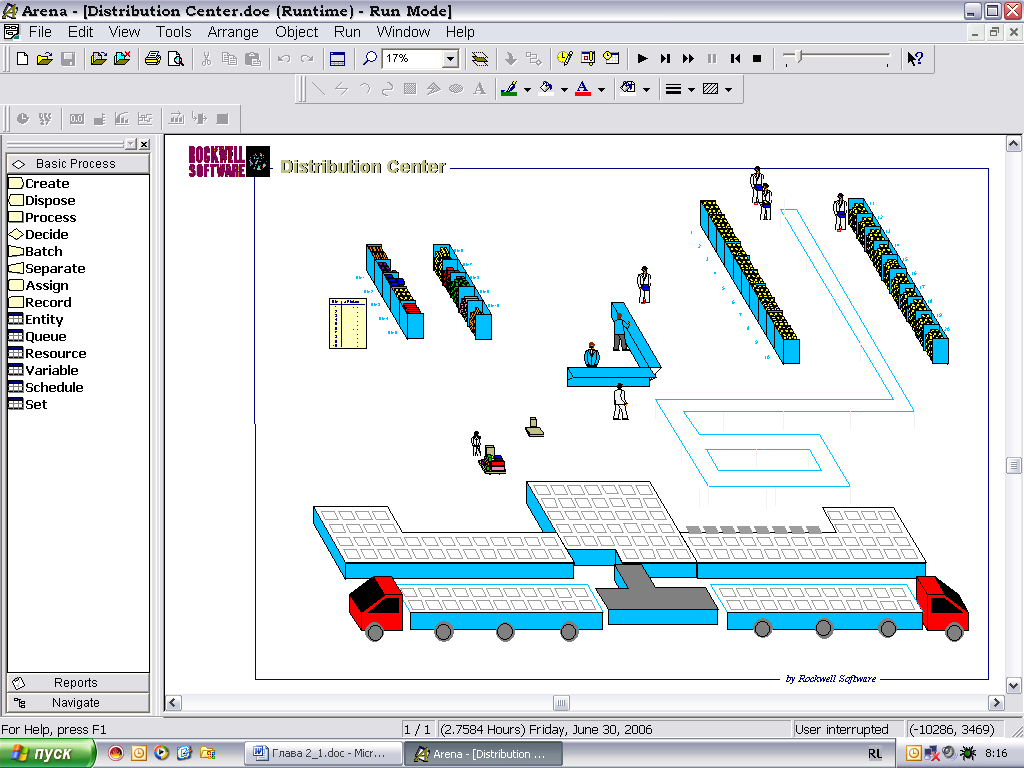Screen dimensions: 1024x768
Task: Click the Windows Start button пуск
Action: 48,754
